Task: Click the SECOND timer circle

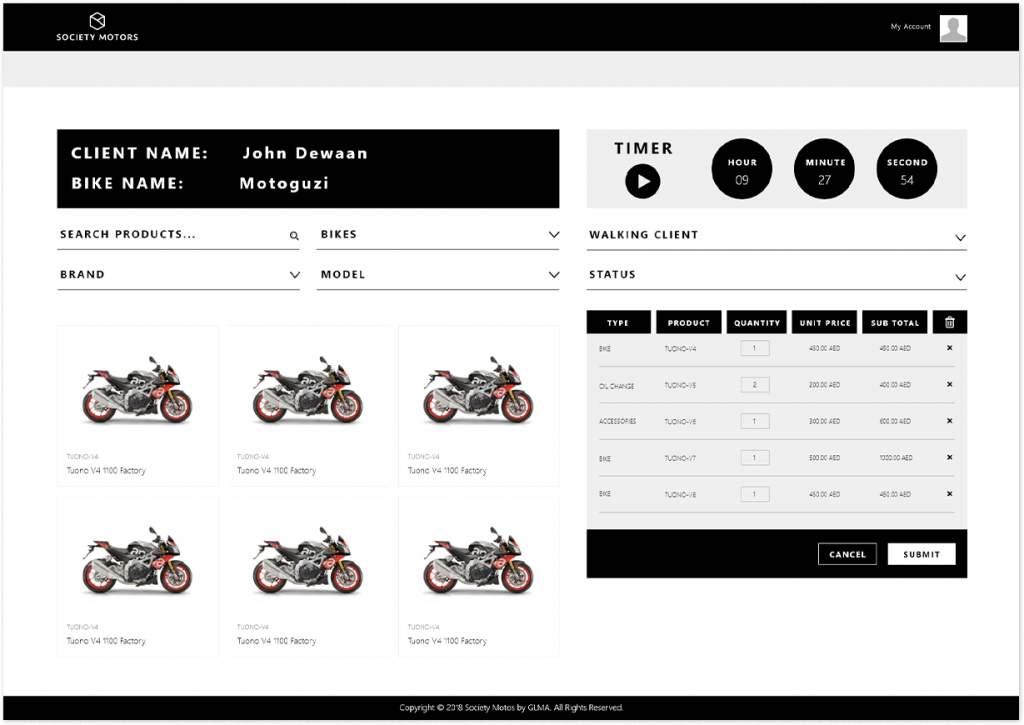Action: tap(906, 169)
